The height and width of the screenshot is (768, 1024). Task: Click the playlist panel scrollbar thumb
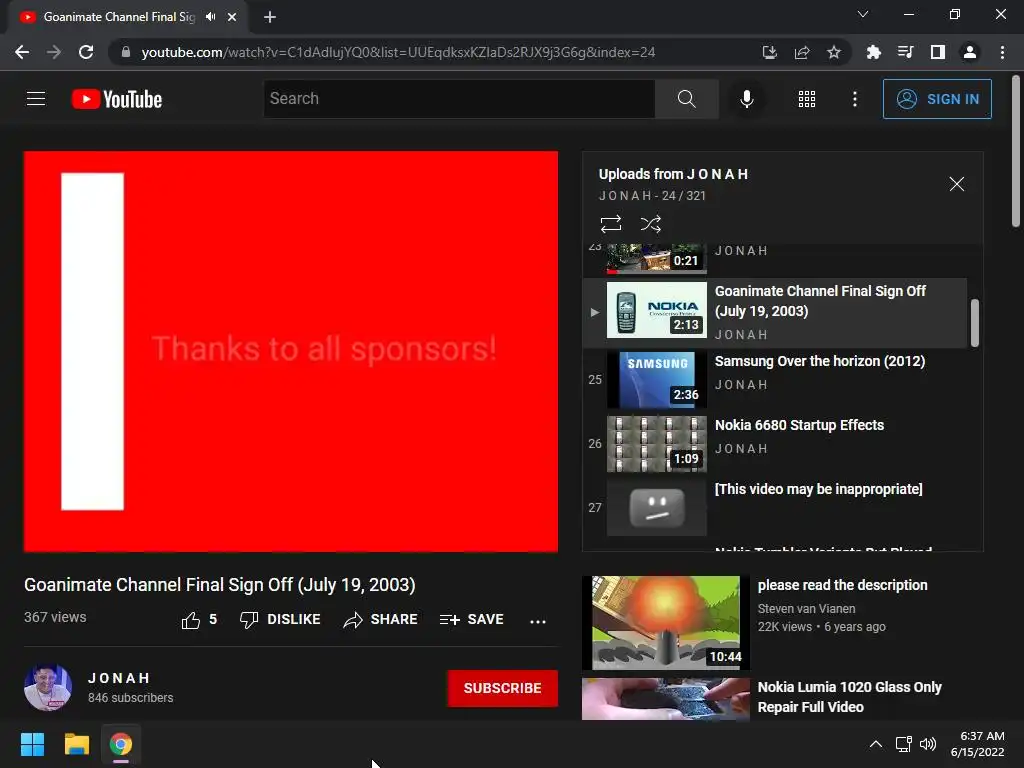pos(974,323)
